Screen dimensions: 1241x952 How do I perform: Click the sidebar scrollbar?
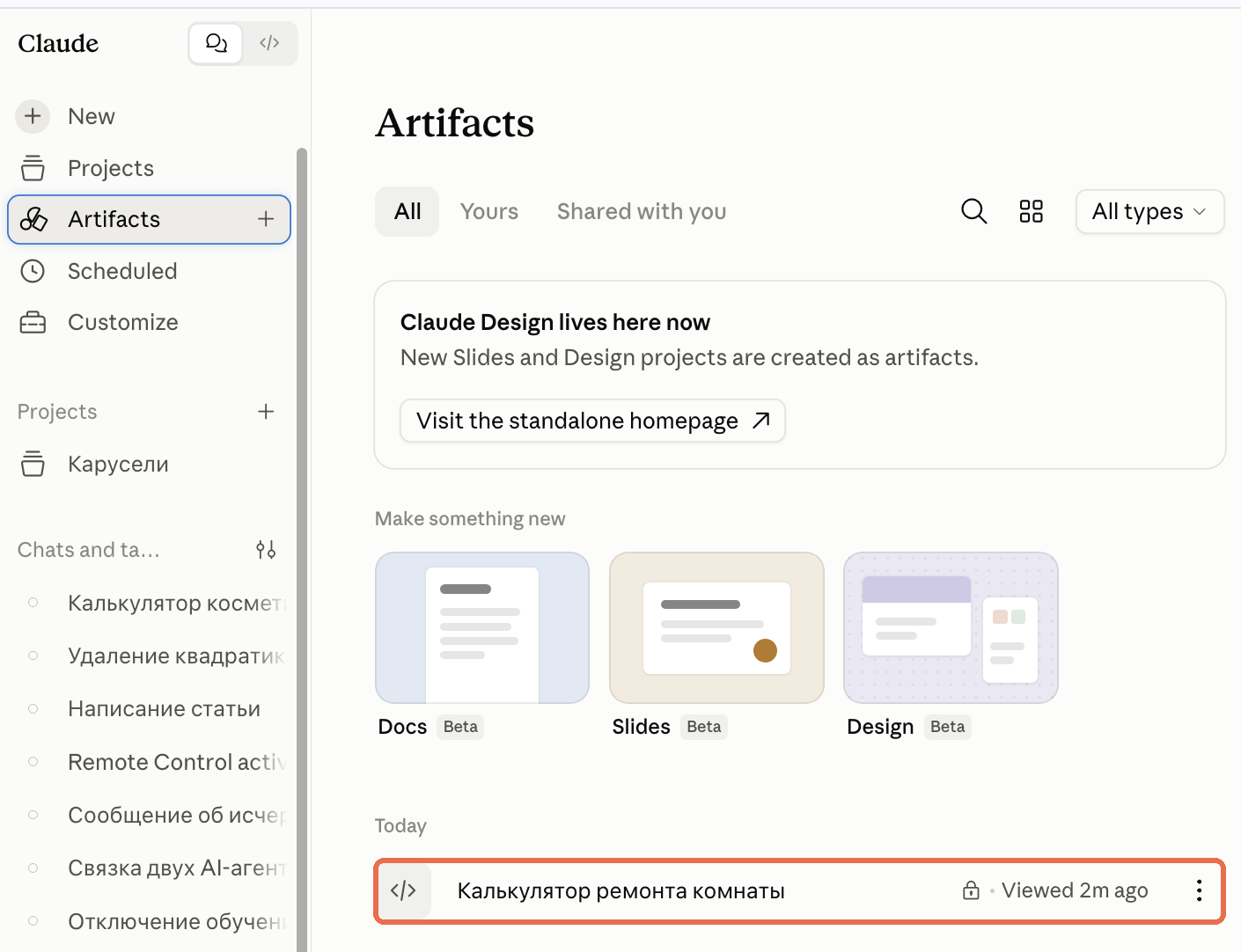[302, 550]
